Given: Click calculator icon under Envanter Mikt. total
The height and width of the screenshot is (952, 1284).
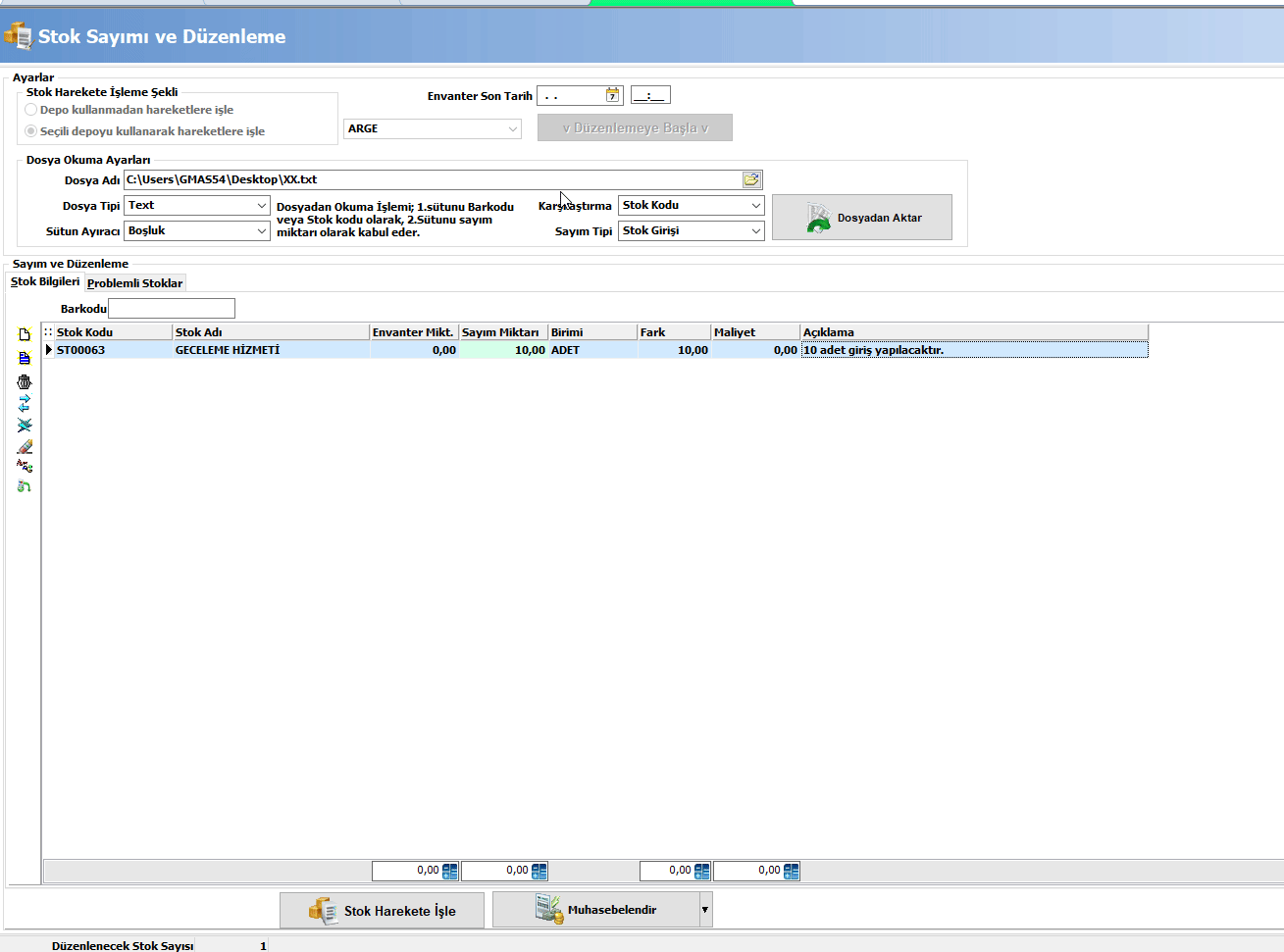Looking at the screenshot, I should (x=450, y=871).
